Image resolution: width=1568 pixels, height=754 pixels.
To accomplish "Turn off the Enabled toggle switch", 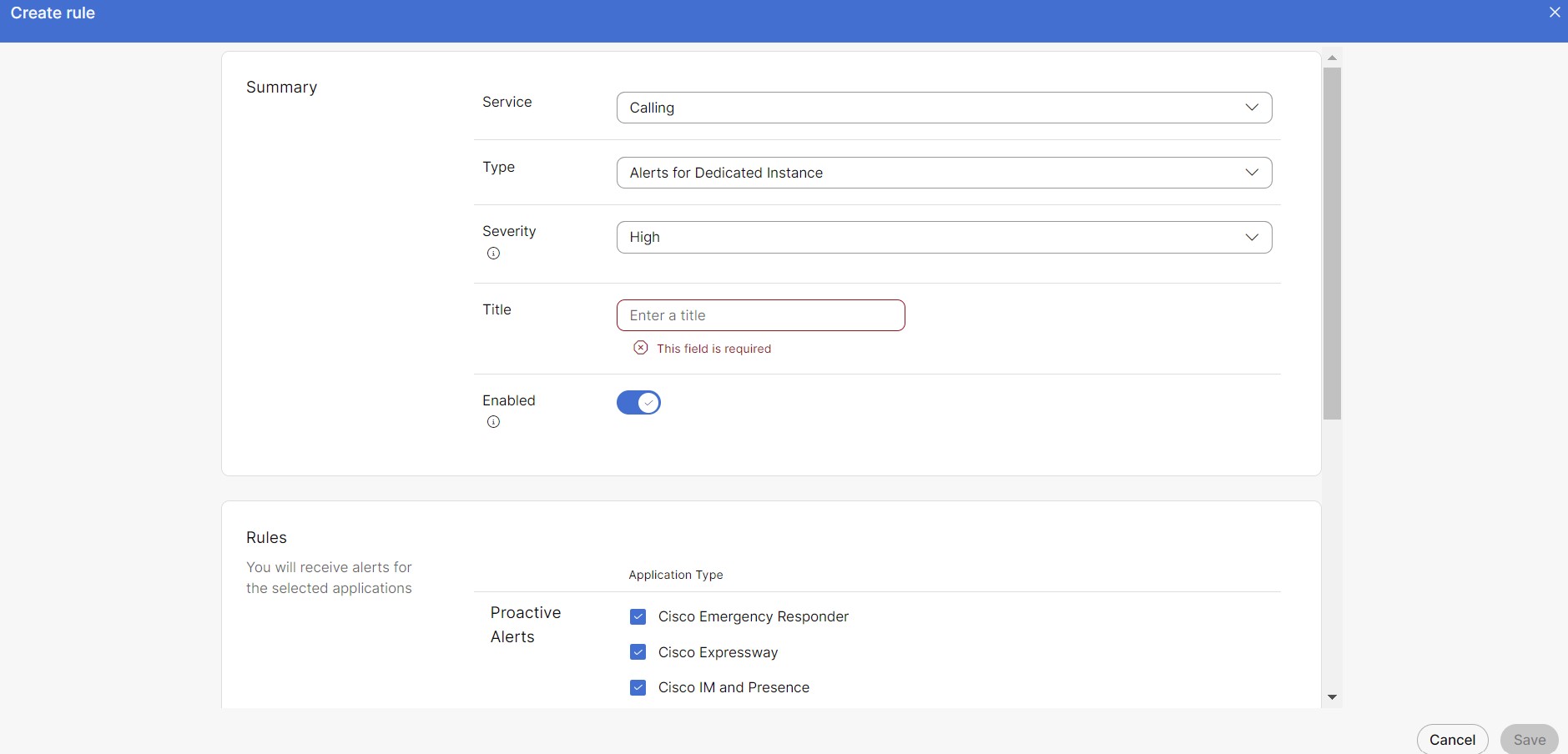I will 638,403.
